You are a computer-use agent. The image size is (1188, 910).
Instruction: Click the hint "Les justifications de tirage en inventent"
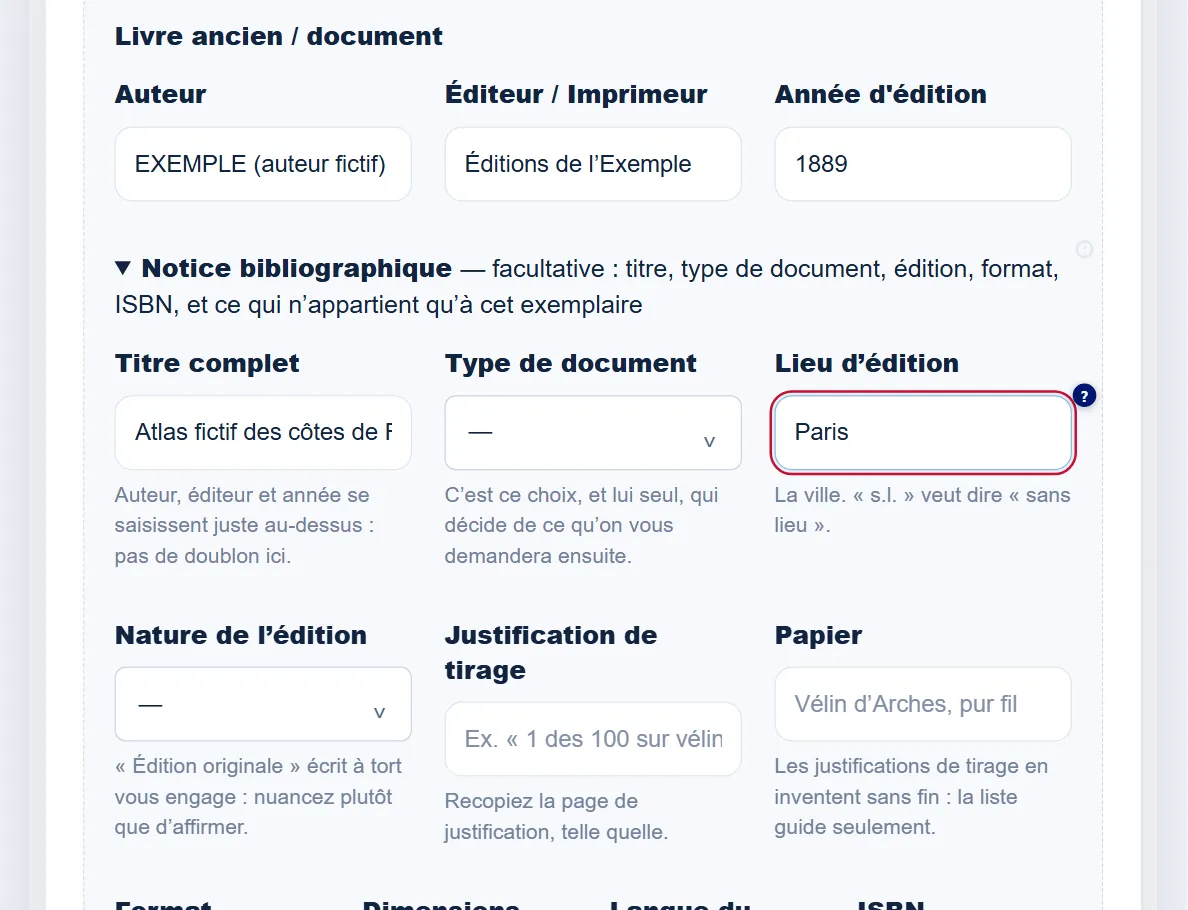pos(911,796)
